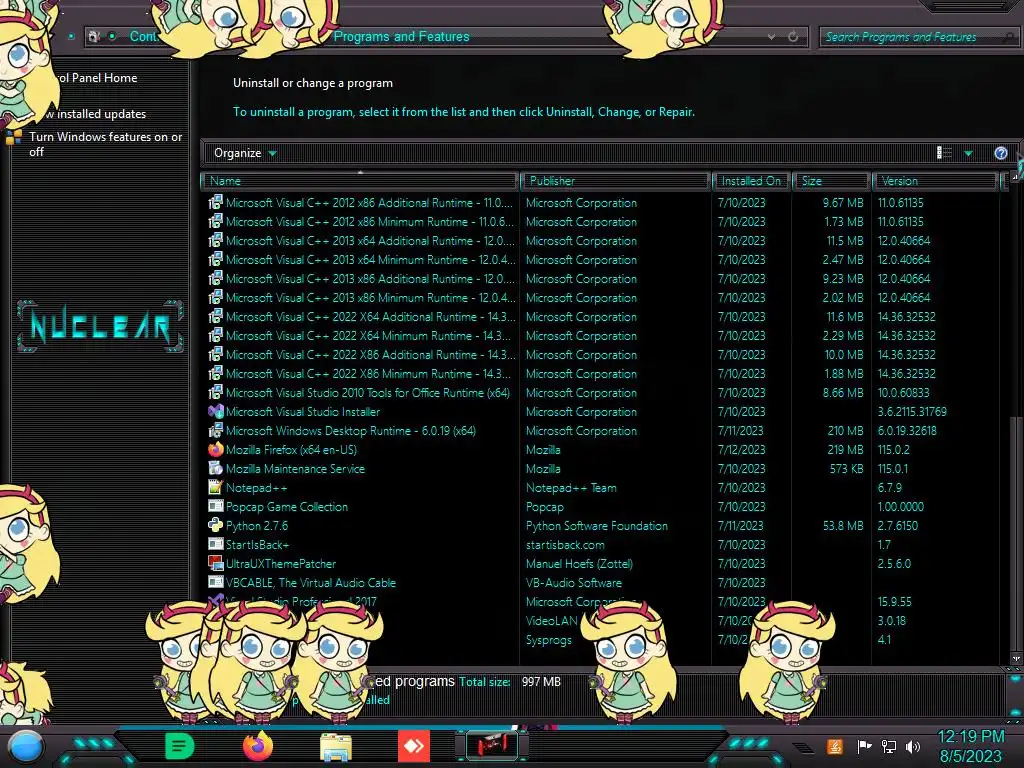The image size is (1024, 768).
Task: Click the Python Software Foundation publisher cell
Action: 597,526
